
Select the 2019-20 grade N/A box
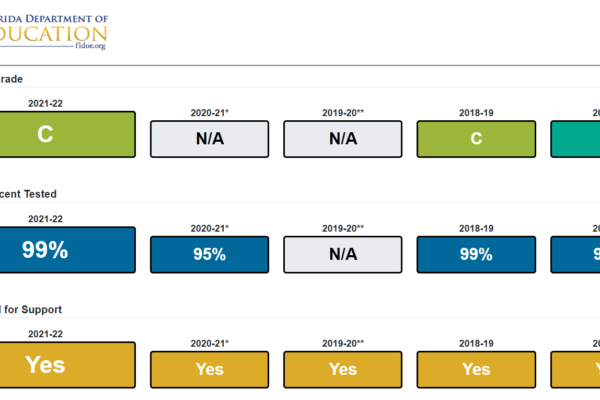(343, 139)
